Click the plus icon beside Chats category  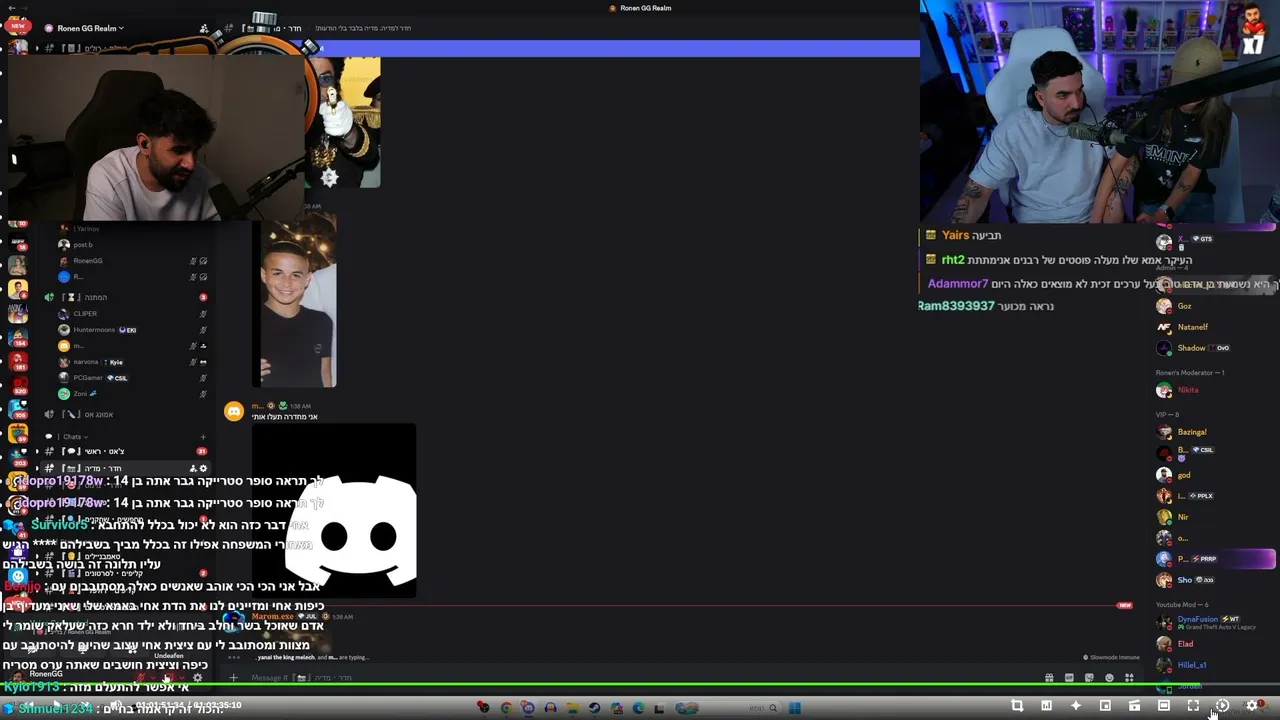click(x=203, y=437)
